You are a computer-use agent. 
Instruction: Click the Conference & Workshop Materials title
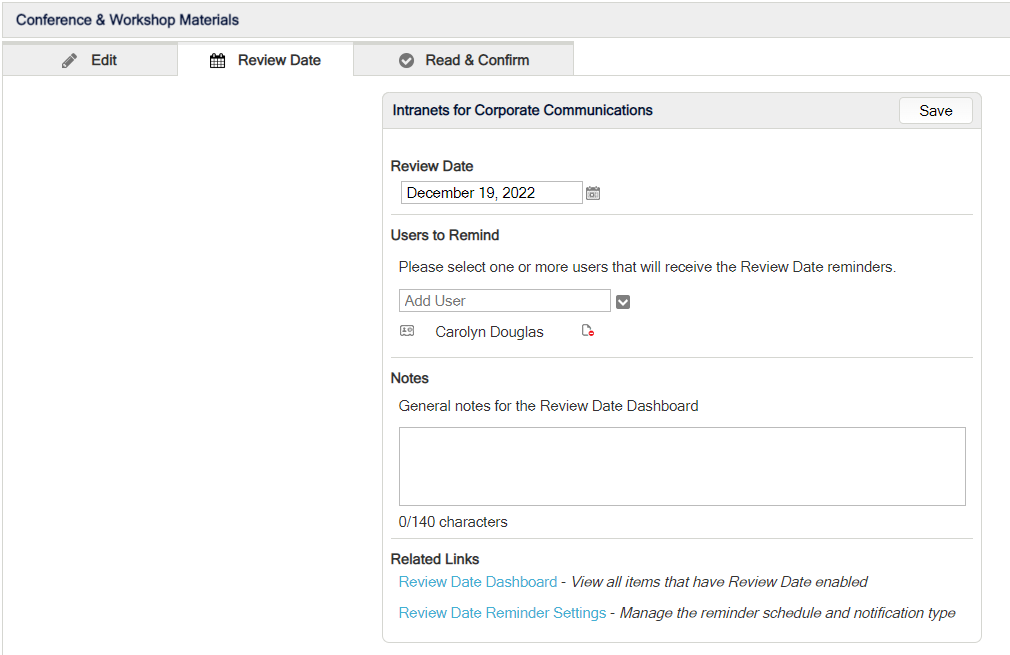pos(127,20)
